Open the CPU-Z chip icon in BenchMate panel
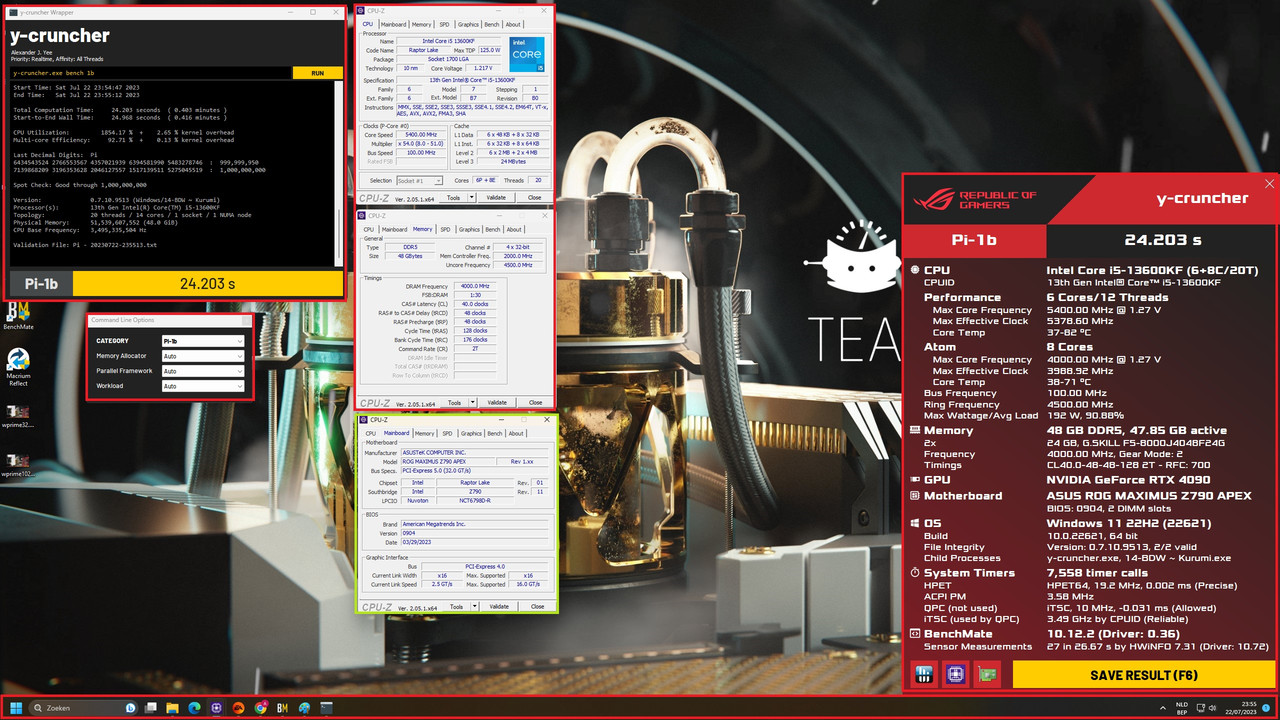1280x720 pixels. coord(956,674)
